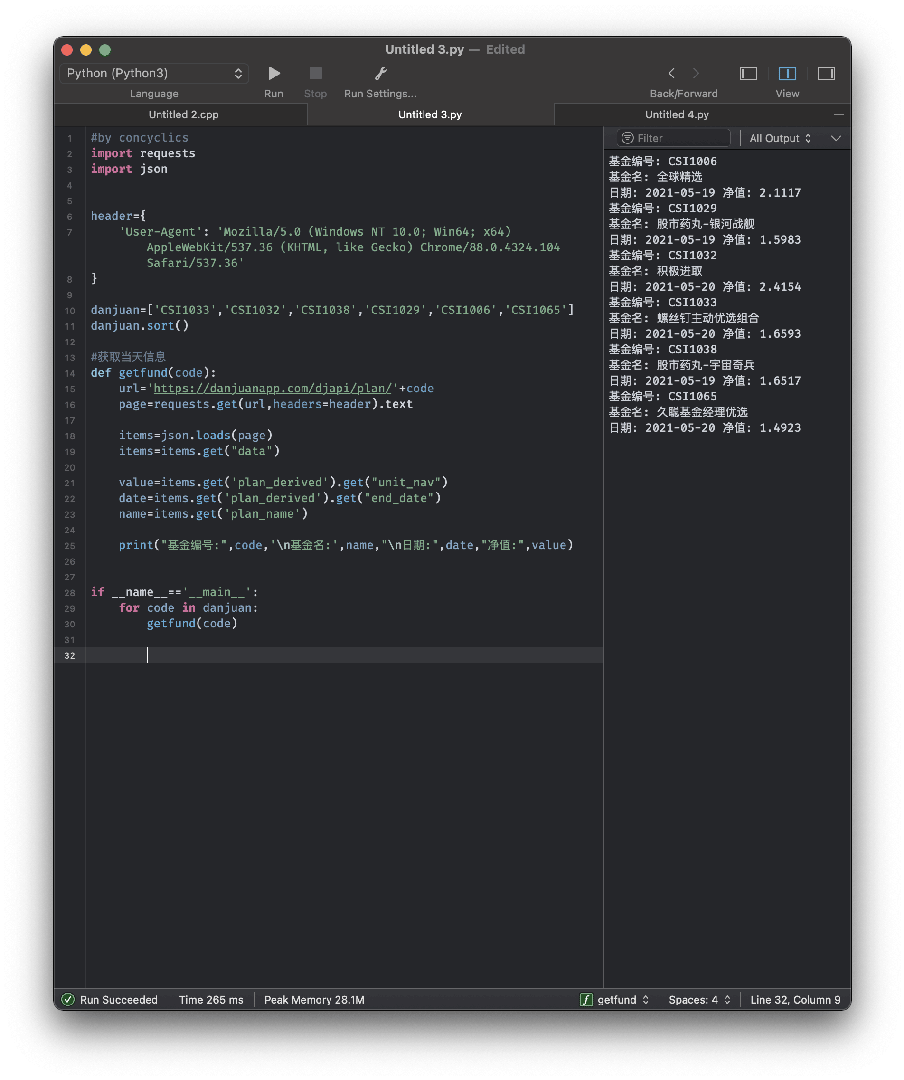Show the right panel view

pos(826,73)
